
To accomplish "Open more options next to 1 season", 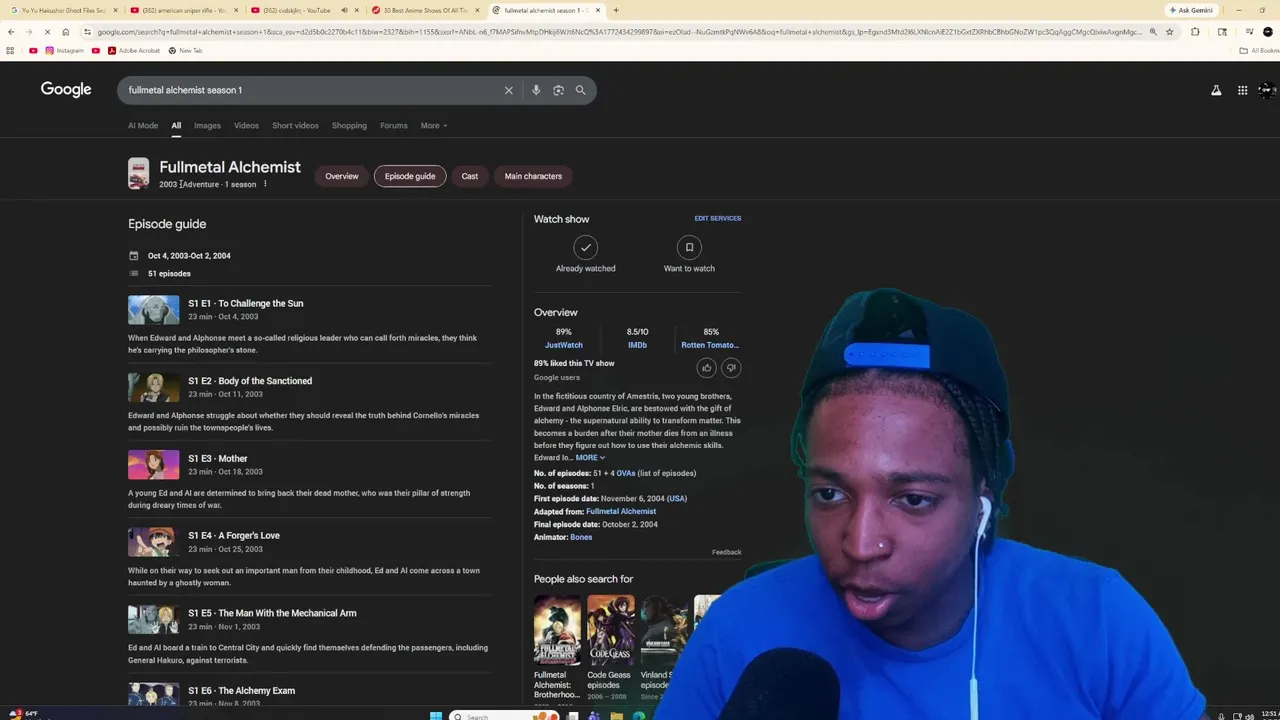I will pyautogui.click(x=265, y=184).
